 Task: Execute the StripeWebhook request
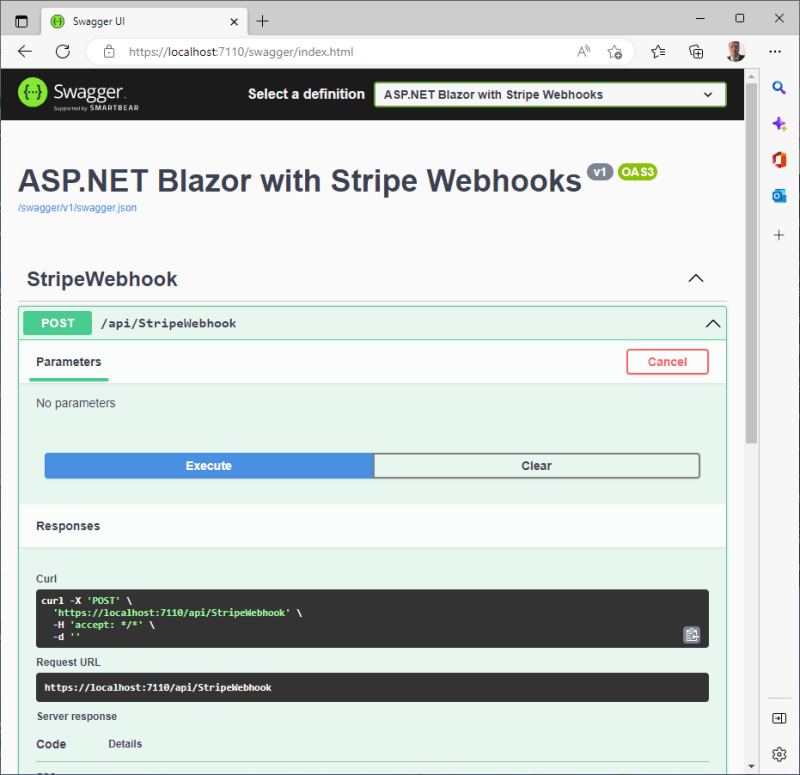point(209,466)
